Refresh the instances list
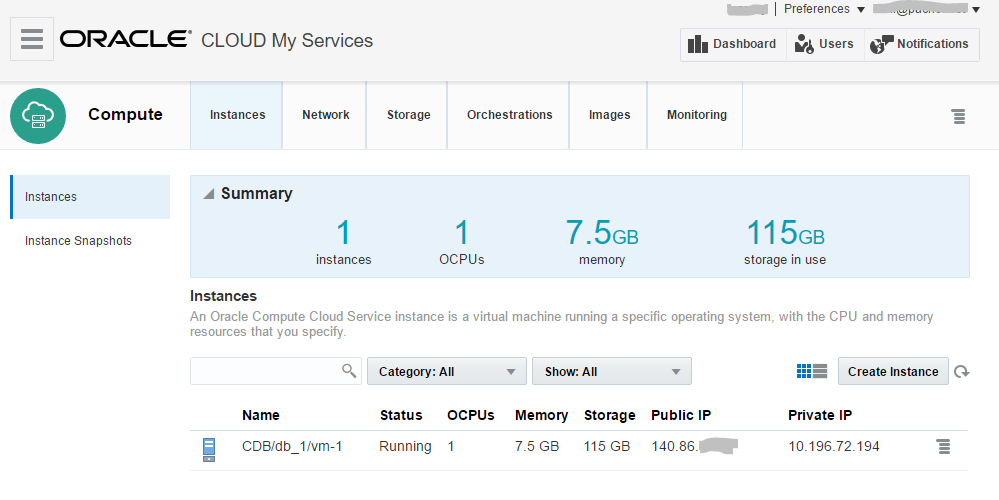 click(x=961, y=372)
